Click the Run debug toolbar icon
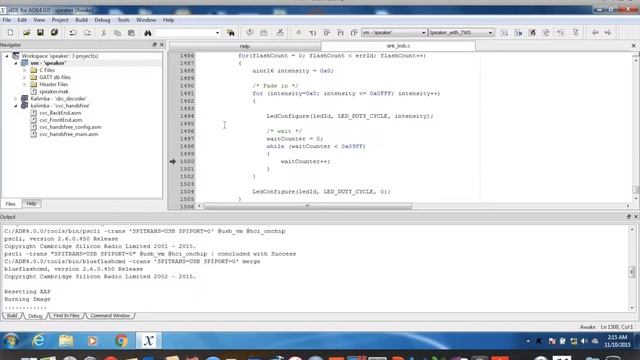 (299, 33)
